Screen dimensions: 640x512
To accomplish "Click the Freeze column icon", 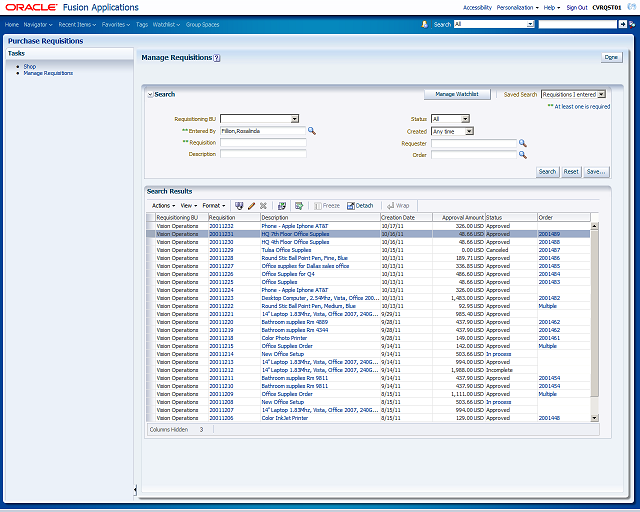I will (x=327, y=206).
